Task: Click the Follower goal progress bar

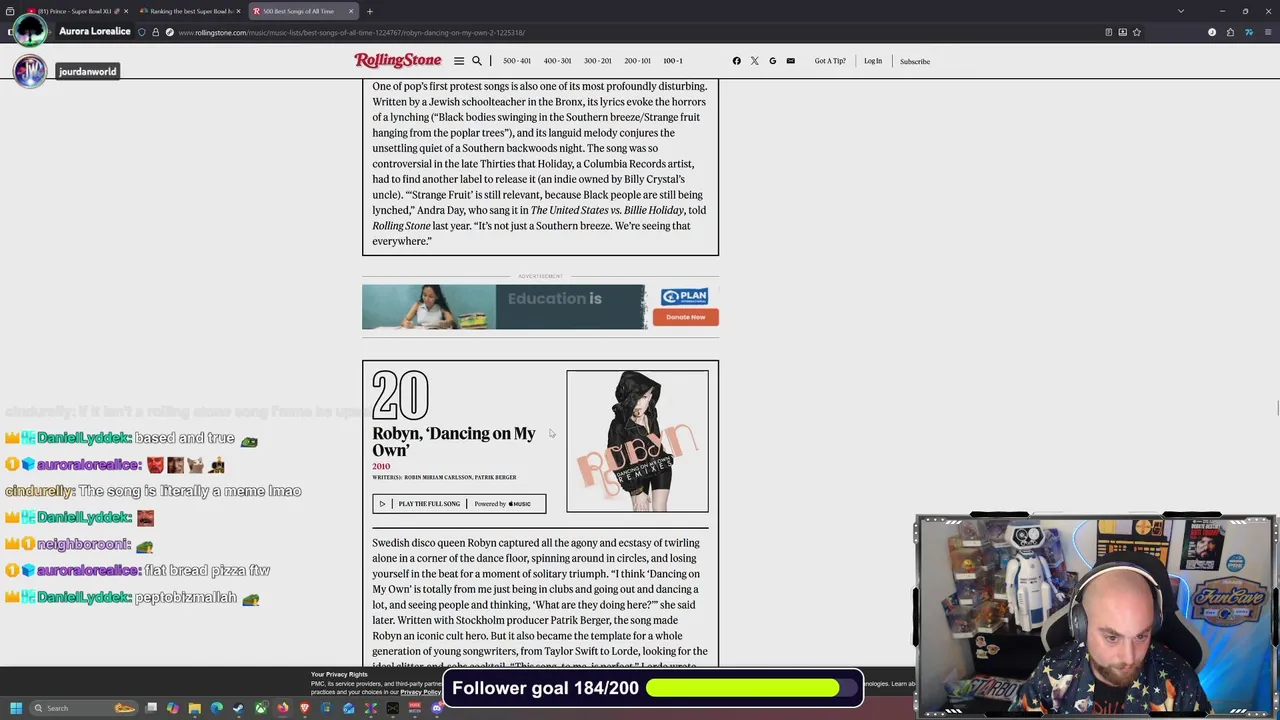Action: tap(742, 688)
